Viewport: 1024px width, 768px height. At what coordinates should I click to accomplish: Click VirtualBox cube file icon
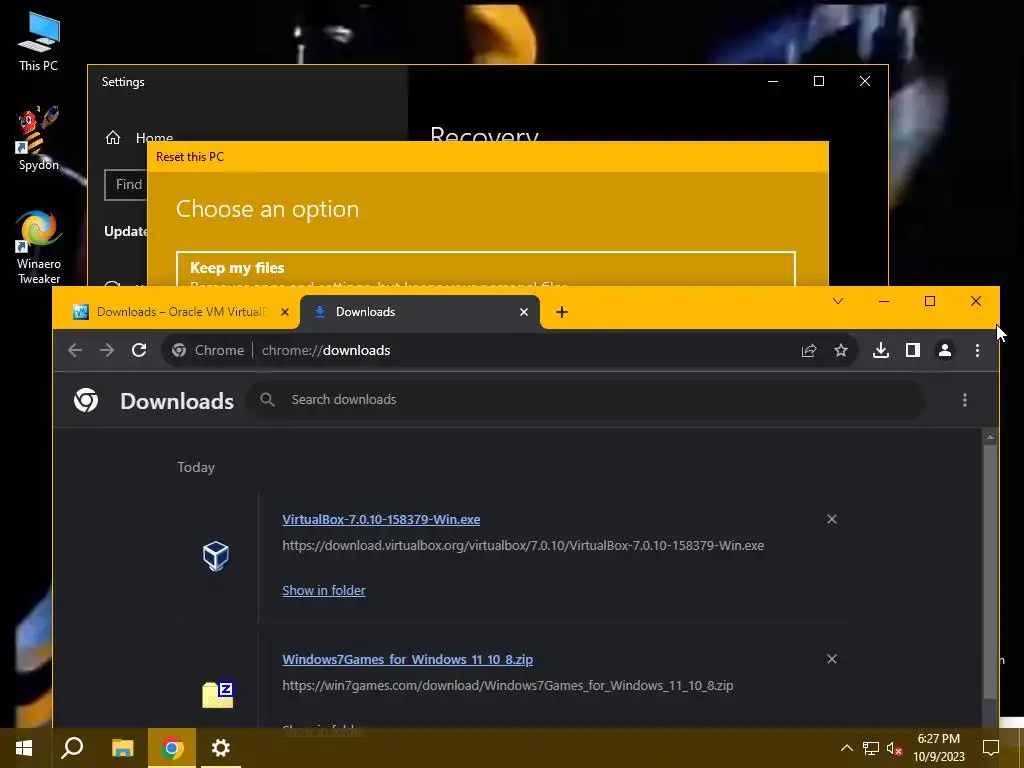(216, 556)
